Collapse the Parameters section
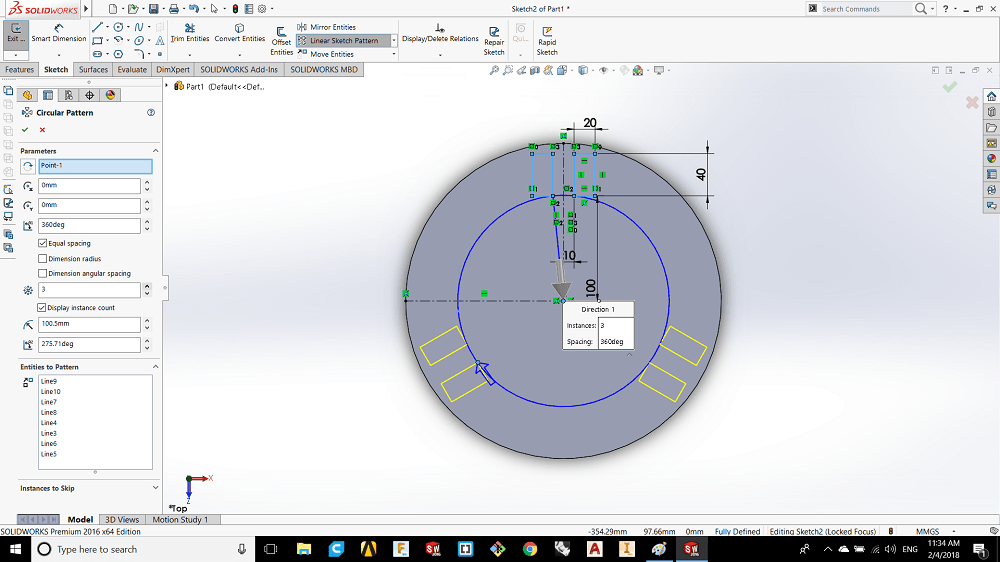This screenshot has width=1000, height=562. (x=155, y=151)
